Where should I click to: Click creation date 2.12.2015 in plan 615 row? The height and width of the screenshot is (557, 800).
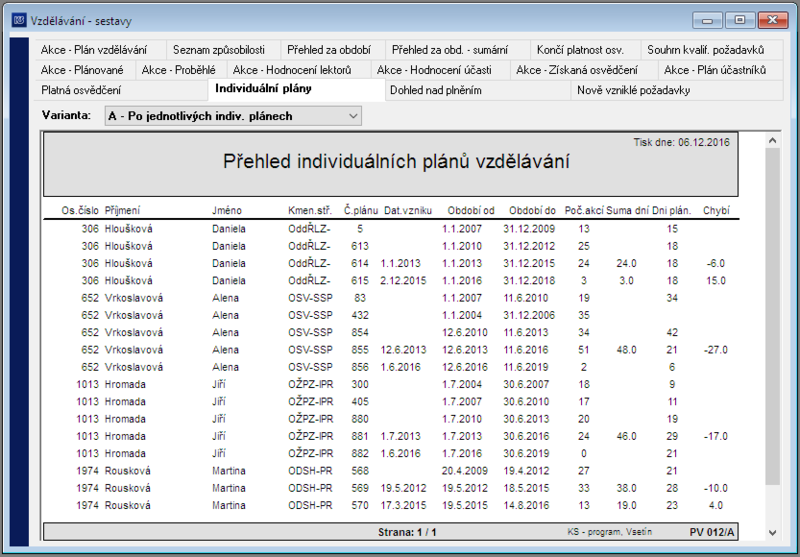click(x=403, y=281)
